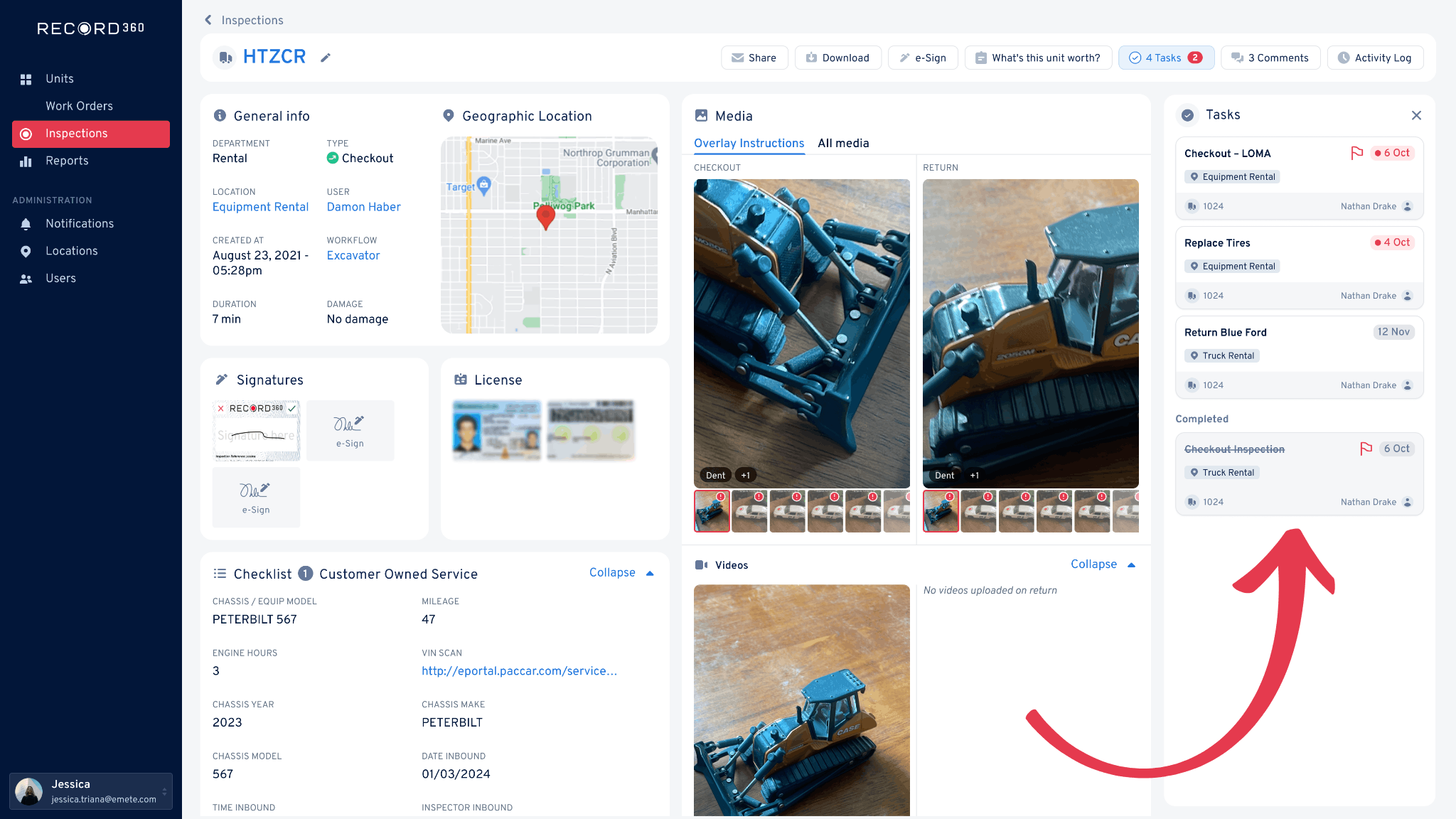Click the red map pin on the map
This screenshot has height=819, width=1456.
coord(545,216)
